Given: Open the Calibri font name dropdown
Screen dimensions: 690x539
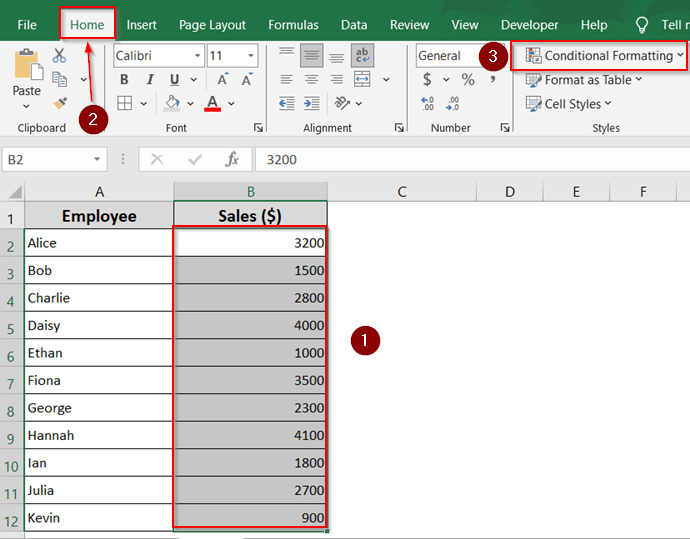Looking at the screenshot, I should pos(159,55).
